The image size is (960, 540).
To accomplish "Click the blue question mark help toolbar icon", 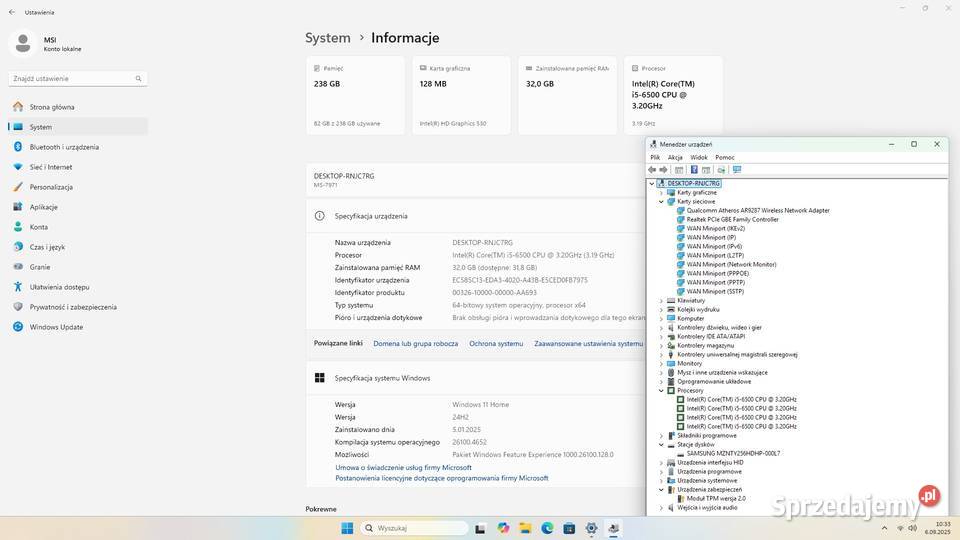I will click(694, 170).
